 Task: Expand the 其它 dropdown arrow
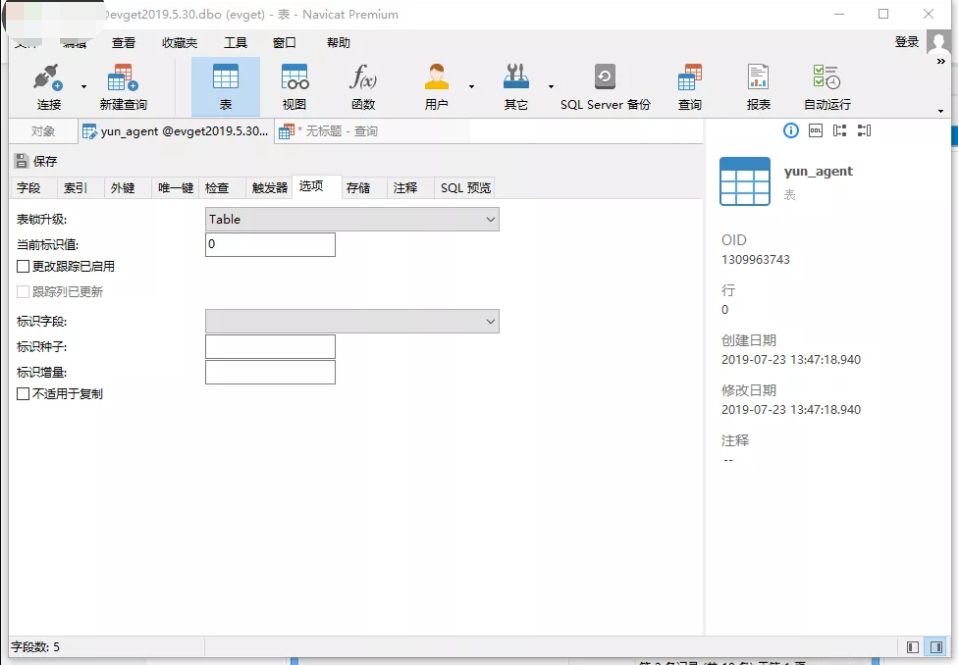[x=550, y=87]
